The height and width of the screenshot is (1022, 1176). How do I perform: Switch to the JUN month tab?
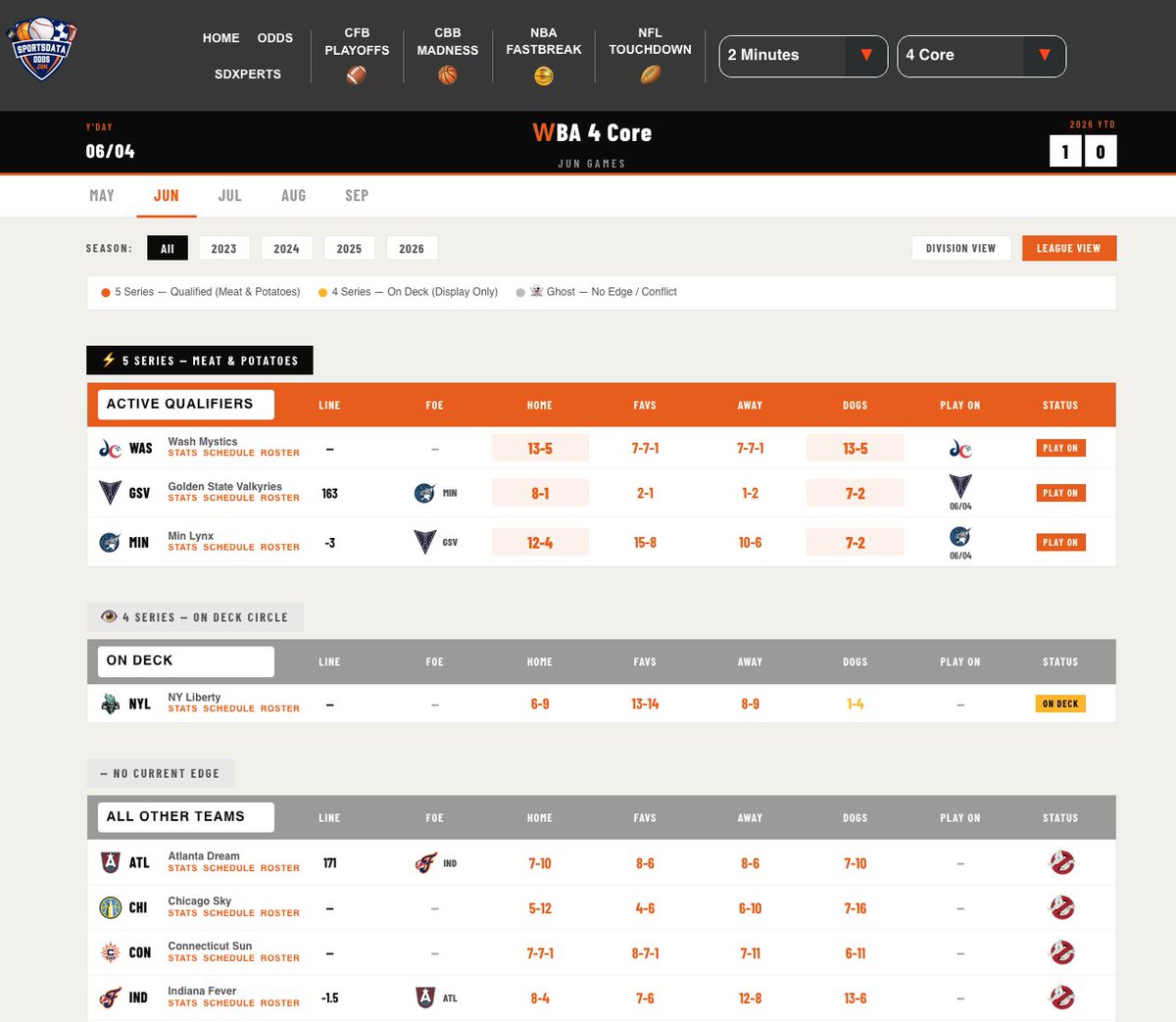167,196
